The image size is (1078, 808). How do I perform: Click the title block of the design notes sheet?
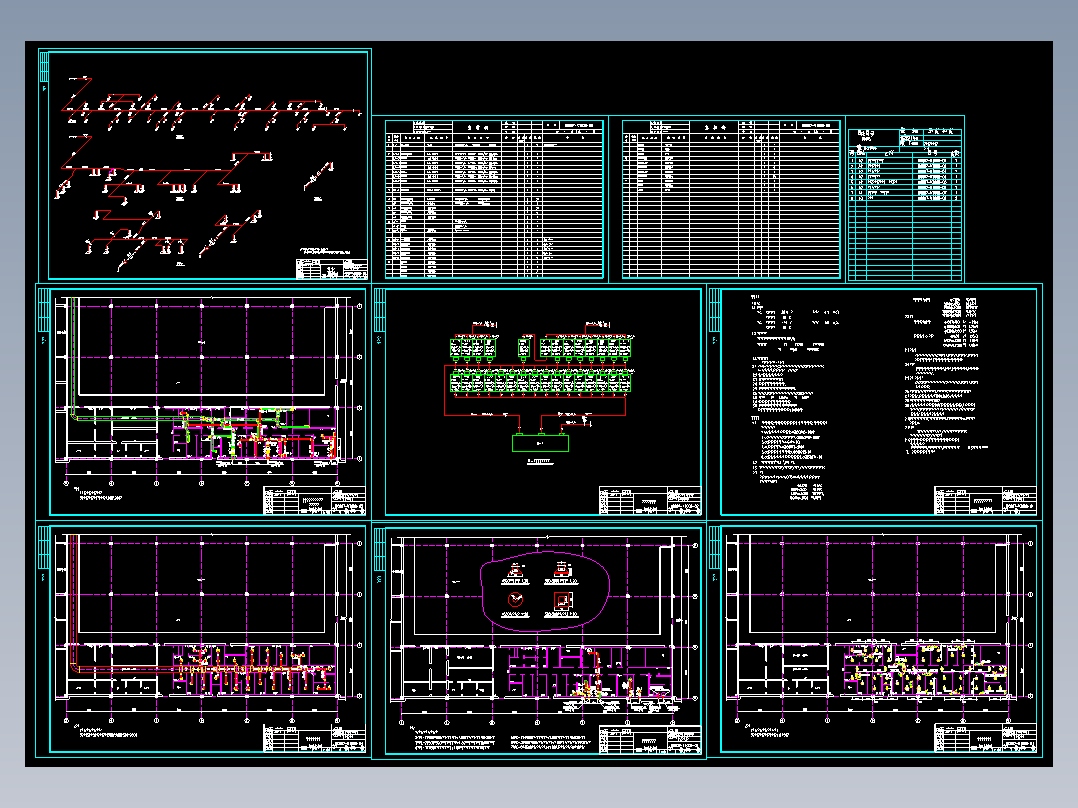tap(985, 500)
